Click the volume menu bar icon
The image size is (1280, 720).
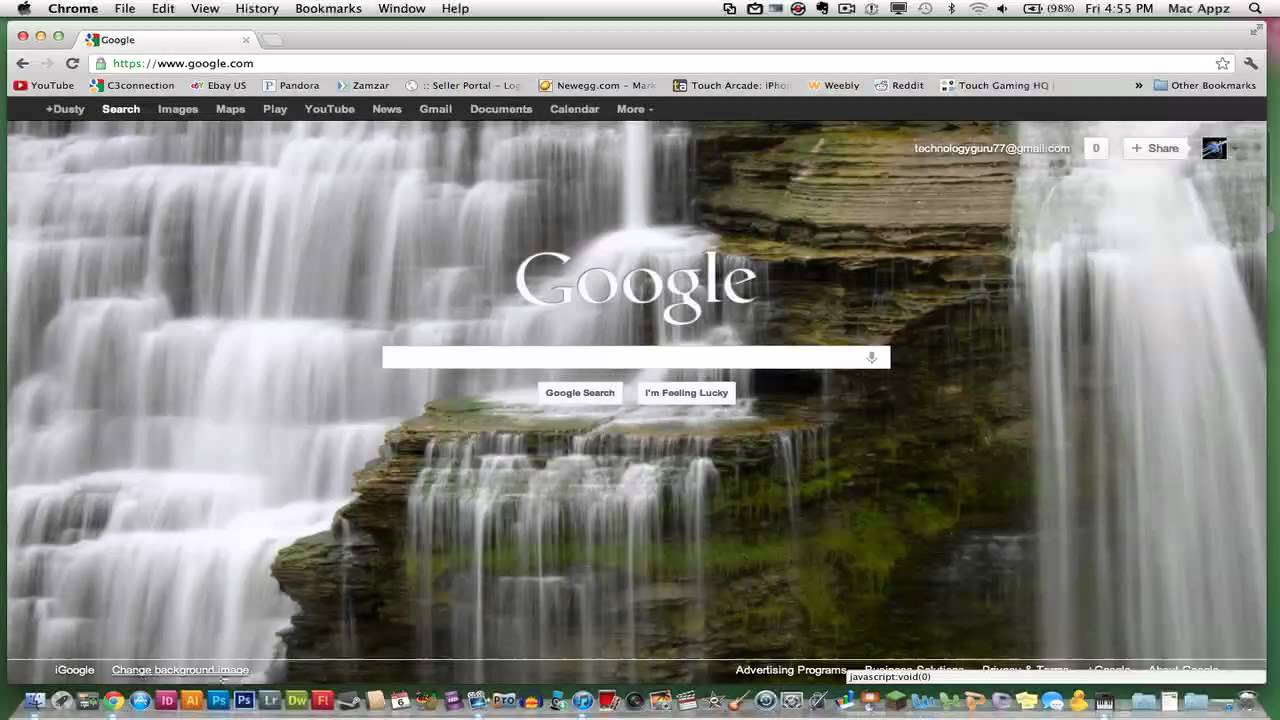tap(1003, 8)
